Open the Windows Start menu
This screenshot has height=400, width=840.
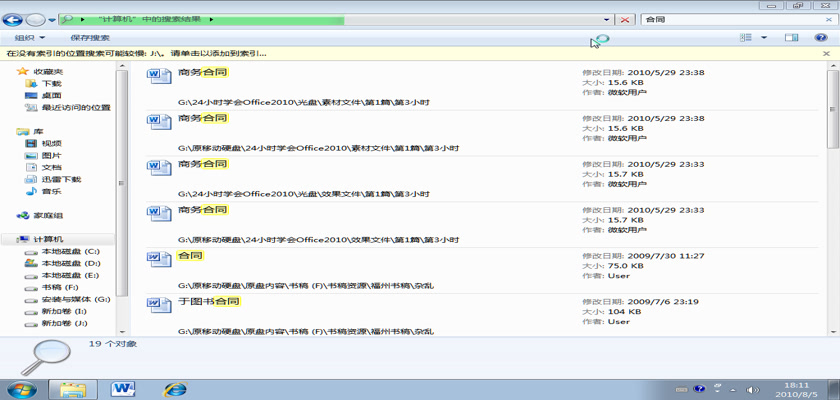[21, 388]
